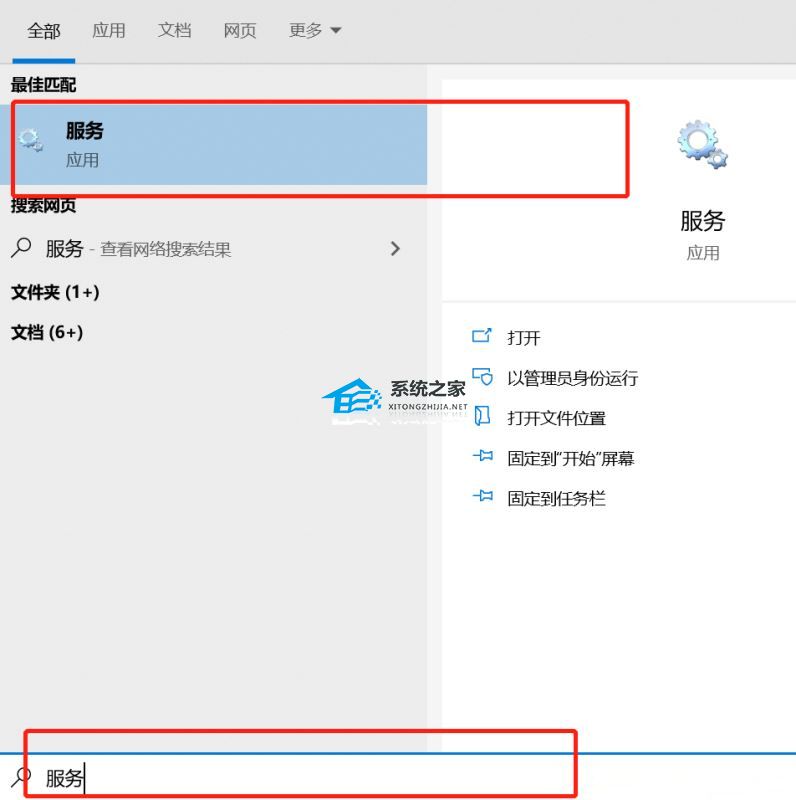The image size is (796, 800).
Task: Switch to the 应用 tab
Action: (x=109, y=31)
